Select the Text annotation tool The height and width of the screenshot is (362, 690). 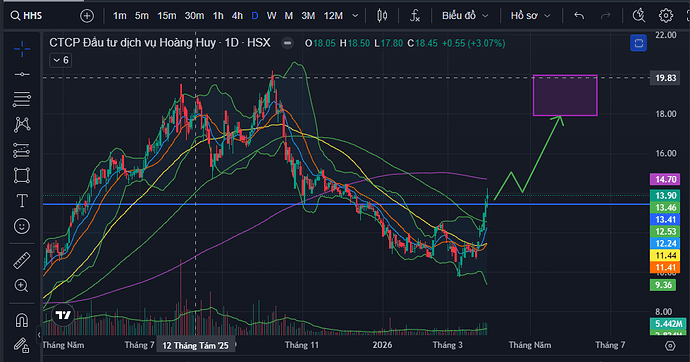pos(22,201)
